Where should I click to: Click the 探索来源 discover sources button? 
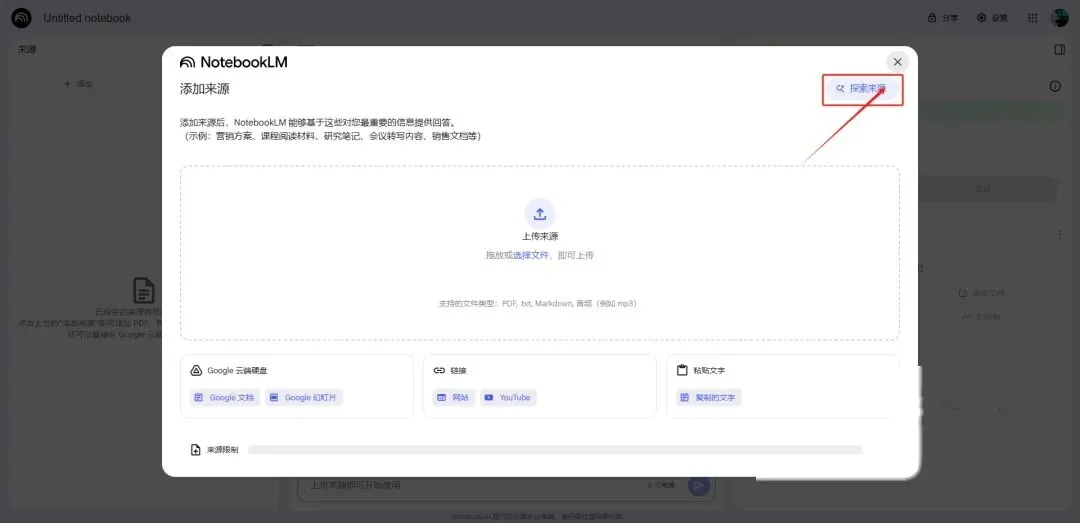click(862, 89)
